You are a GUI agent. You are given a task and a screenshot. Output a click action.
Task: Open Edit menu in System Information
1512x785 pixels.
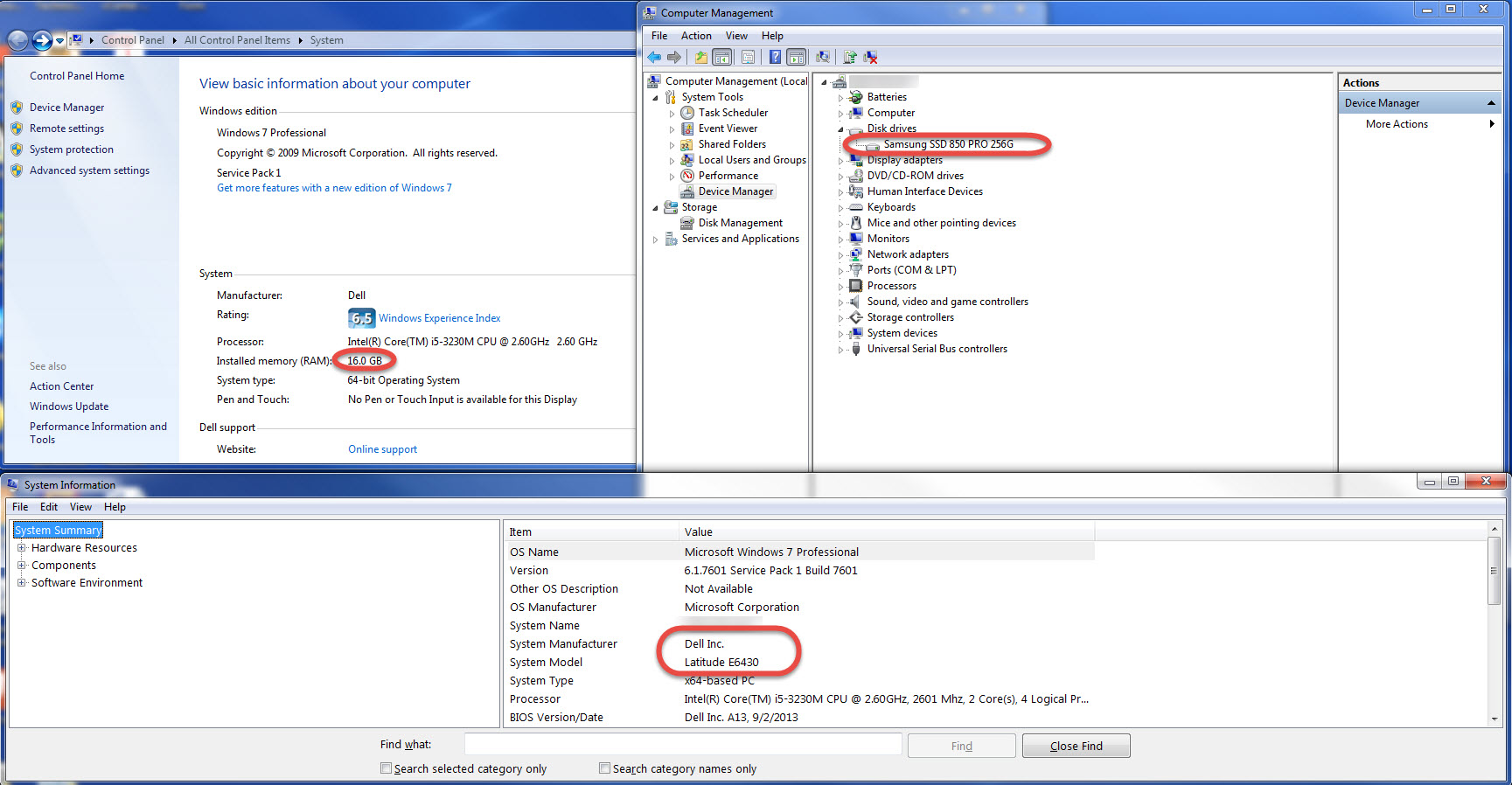49,507
